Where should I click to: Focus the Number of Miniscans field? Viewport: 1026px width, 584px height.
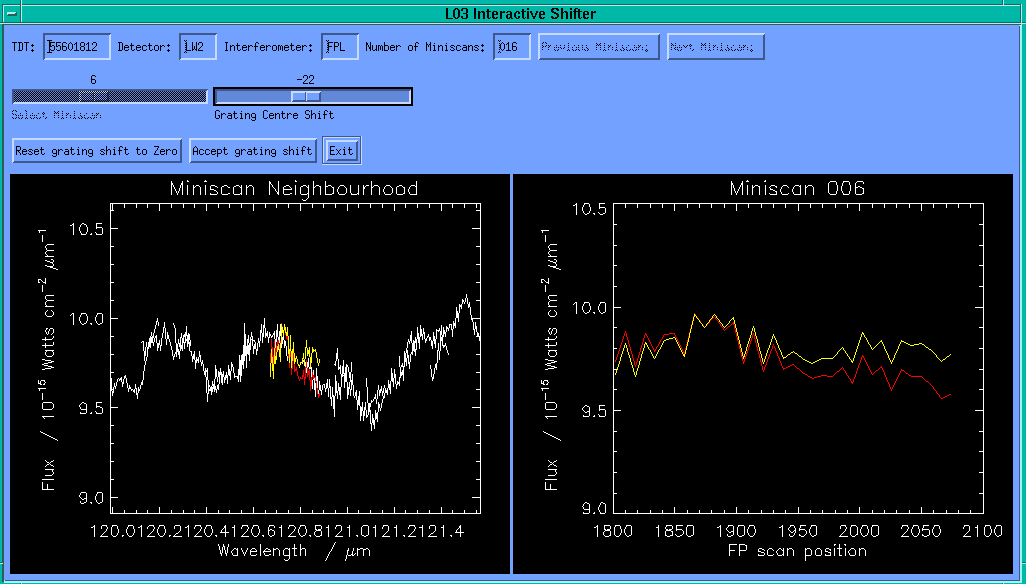[x=512, y=47]
